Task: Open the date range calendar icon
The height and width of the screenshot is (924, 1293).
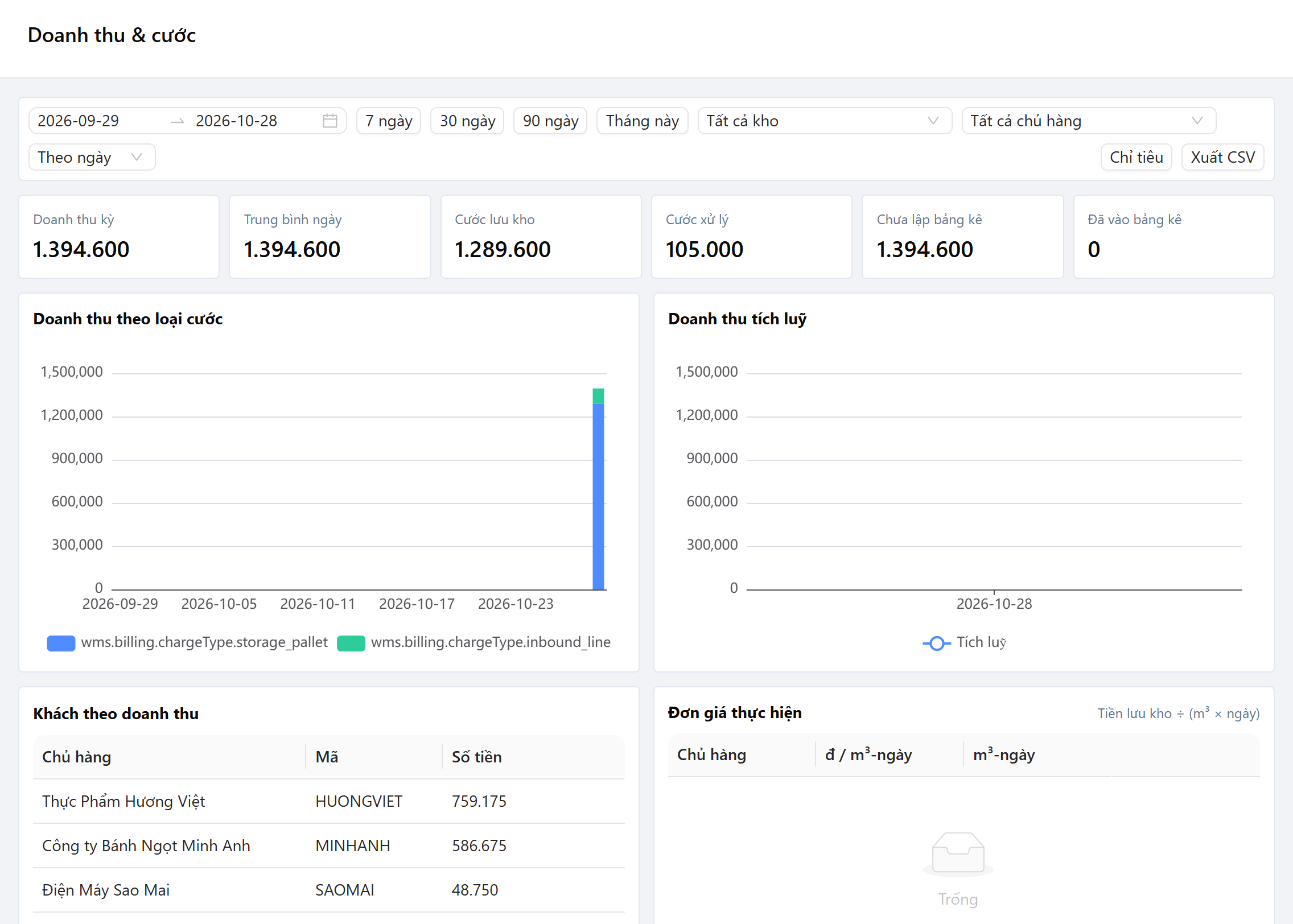Action: click(330, 121)
